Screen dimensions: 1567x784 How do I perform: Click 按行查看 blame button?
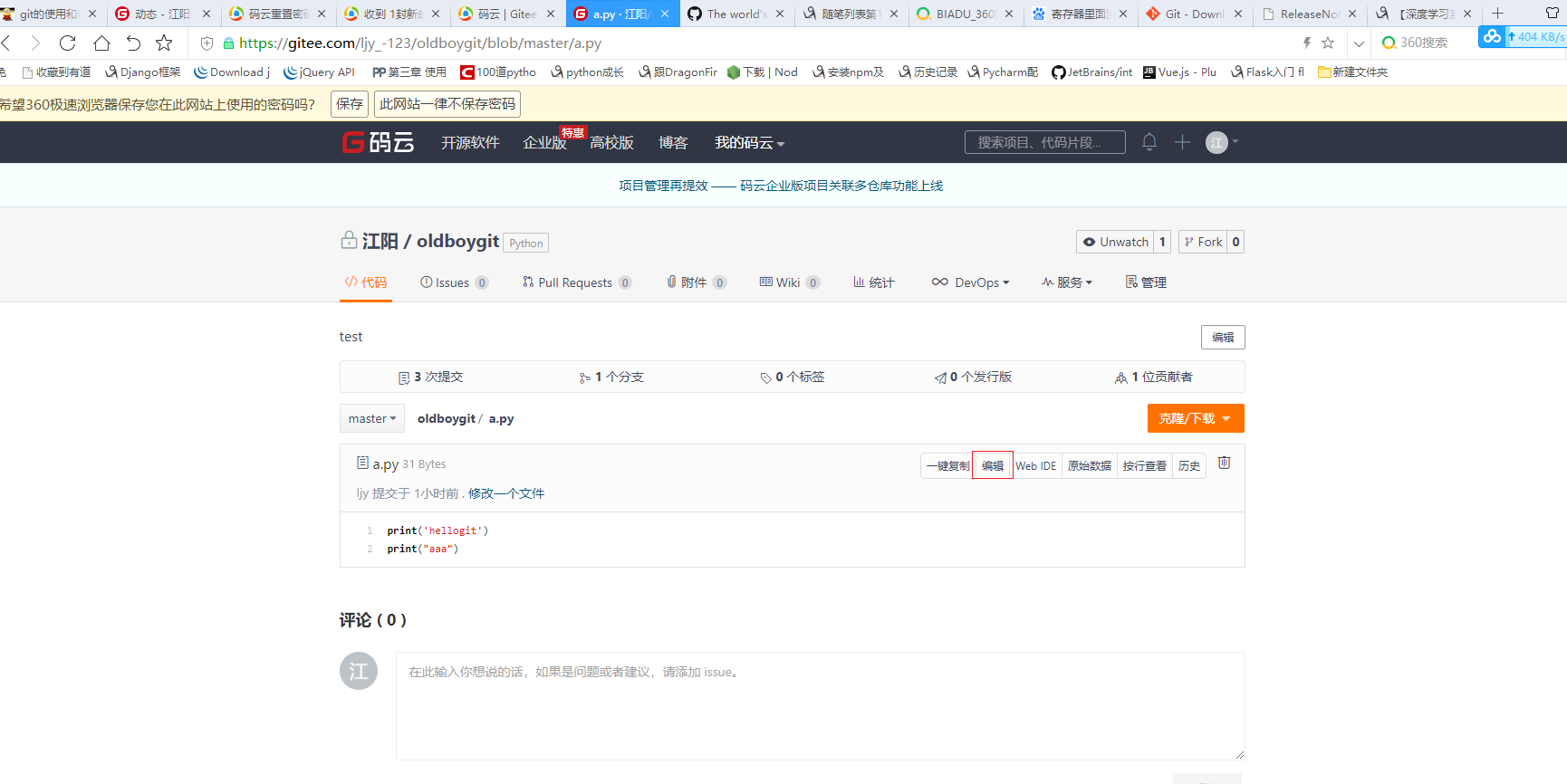1145,465
